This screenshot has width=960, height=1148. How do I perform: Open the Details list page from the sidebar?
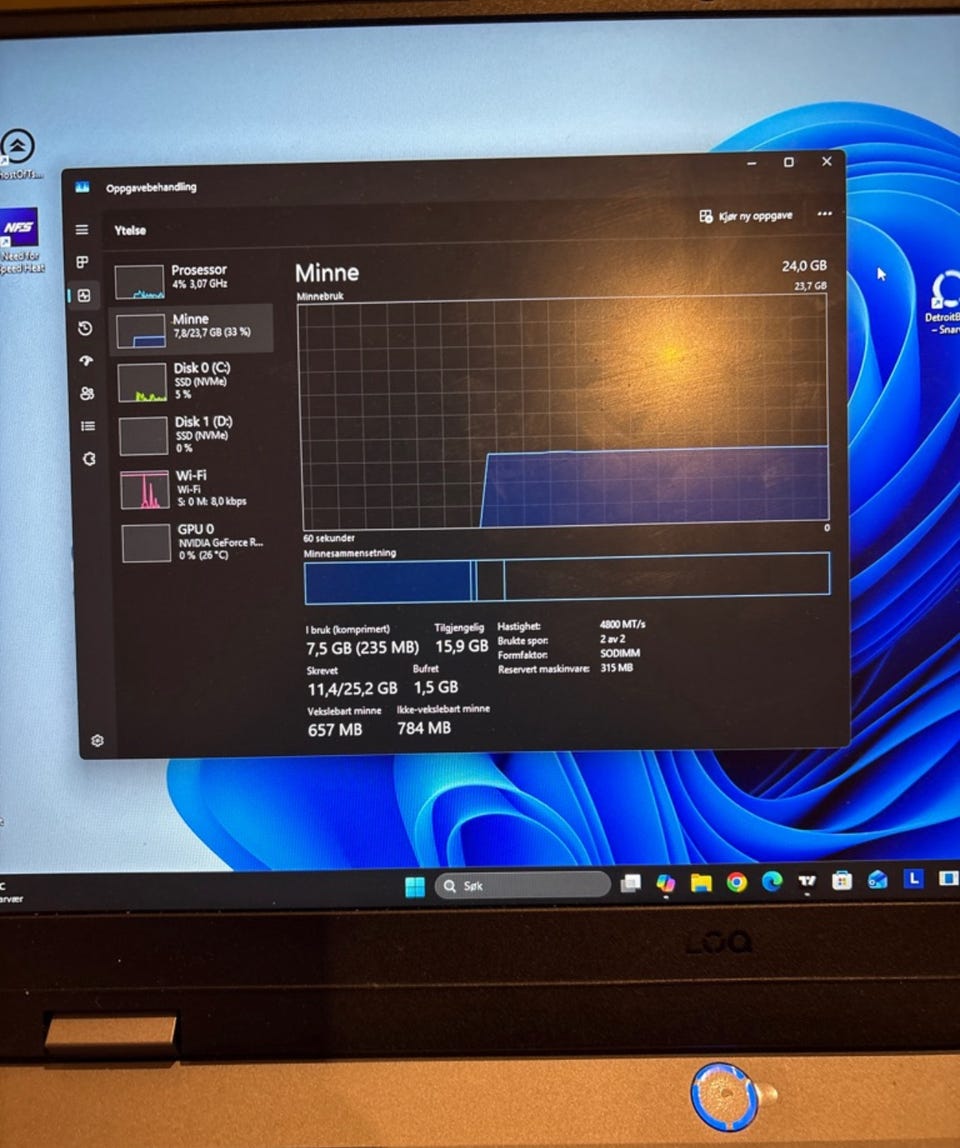[88, 426]
